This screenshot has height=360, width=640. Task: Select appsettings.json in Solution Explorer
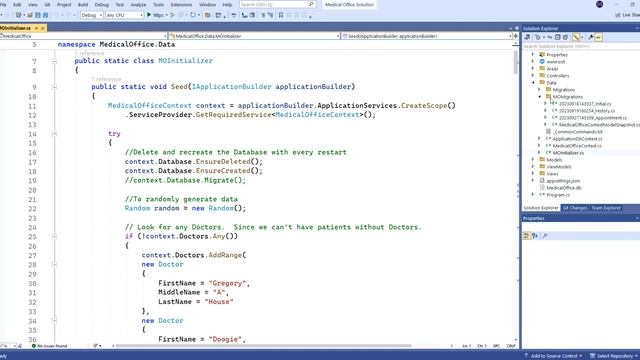[563, 181]
